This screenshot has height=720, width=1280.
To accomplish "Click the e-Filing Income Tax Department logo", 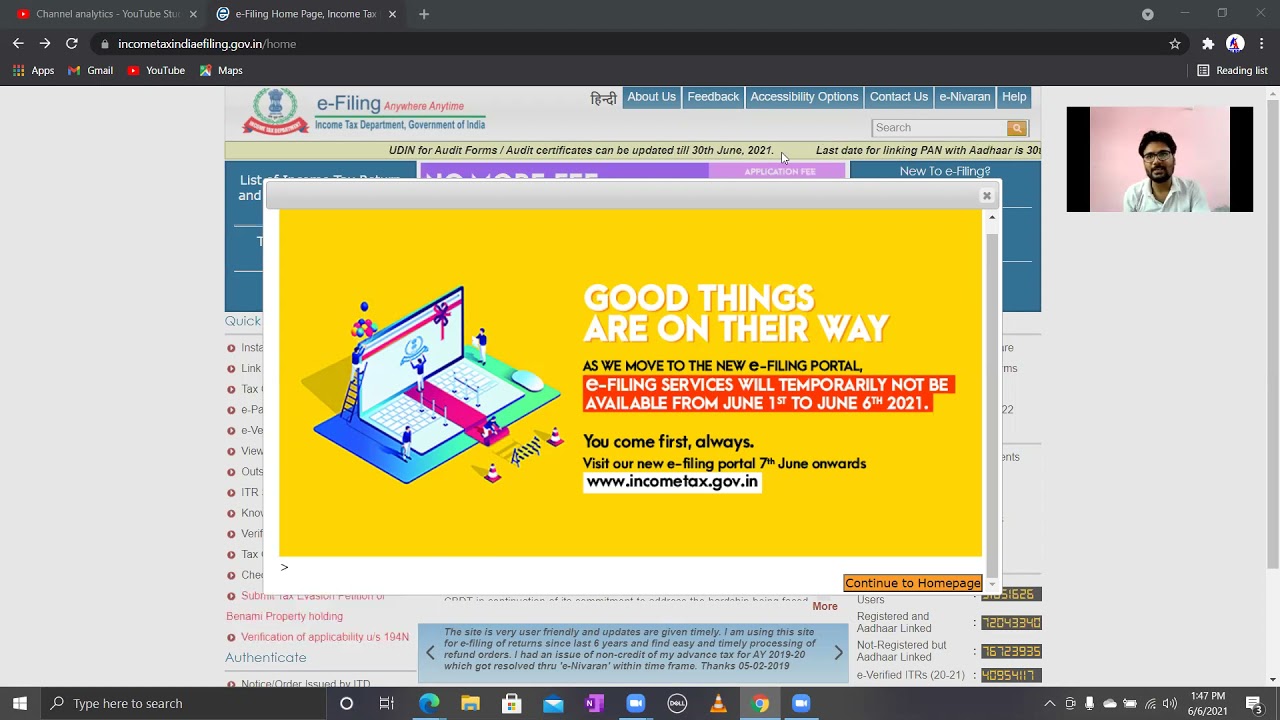I will [x=364, y=111].
